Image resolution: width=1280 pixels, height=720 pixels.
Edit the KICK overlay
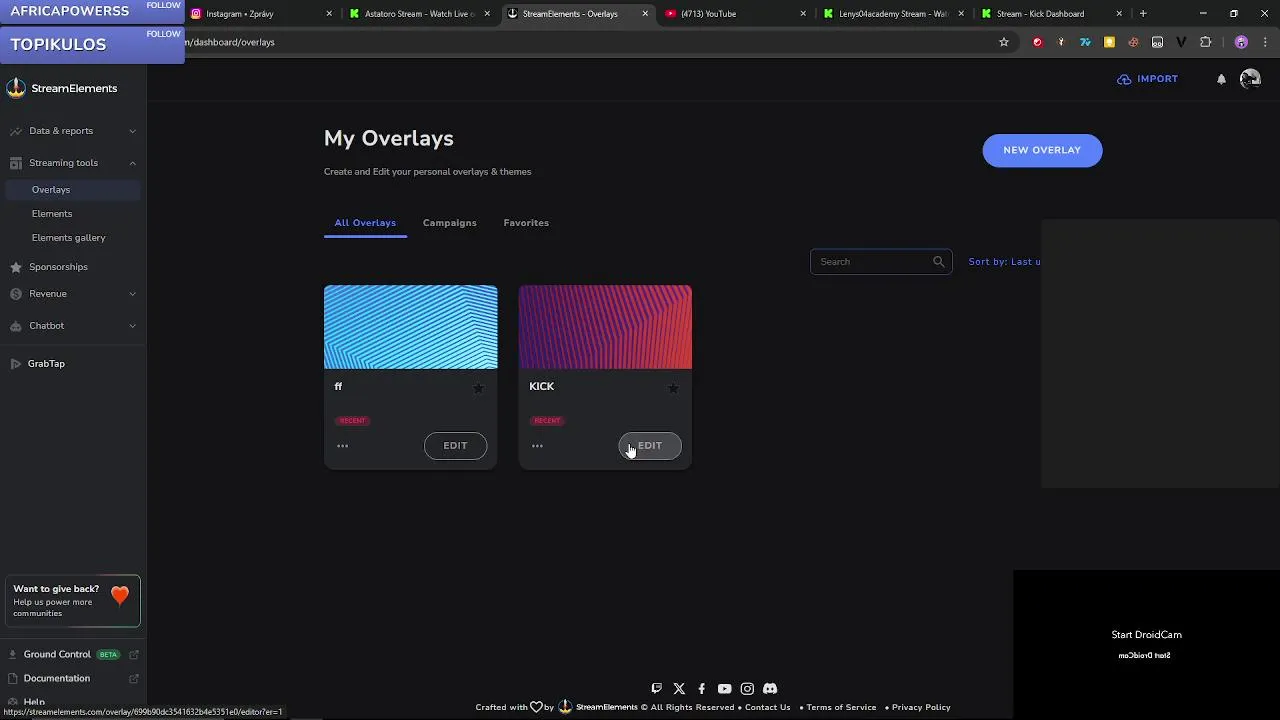[x=650, y=446]
